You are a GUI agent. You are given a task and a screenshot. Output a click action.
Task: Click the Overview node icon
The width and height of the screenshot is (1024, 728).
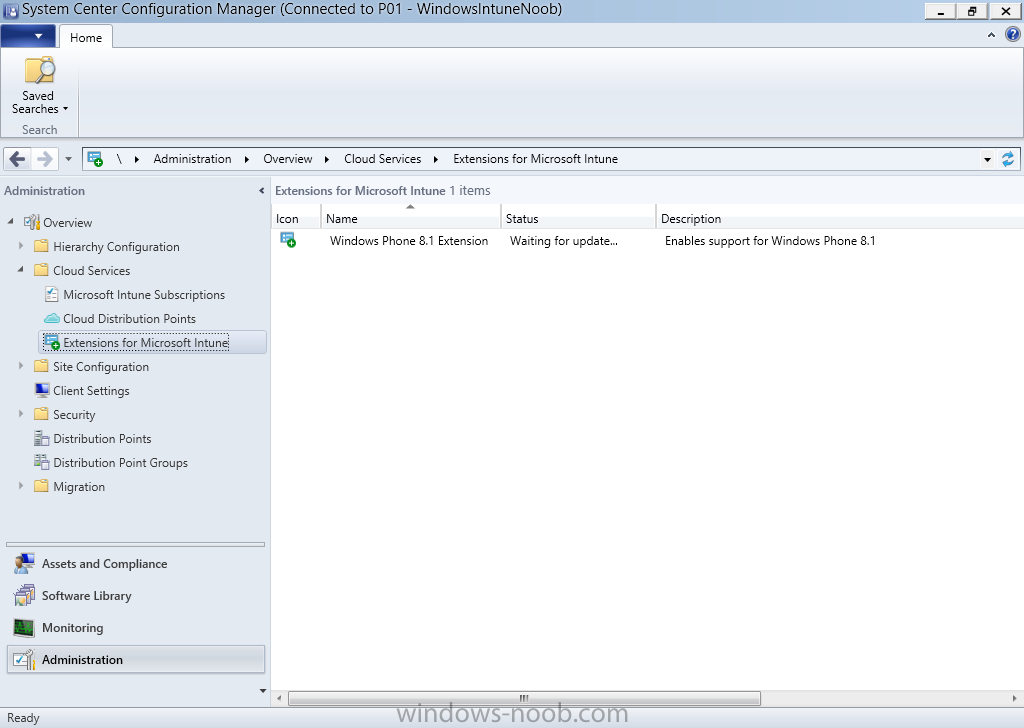point(32,222)
